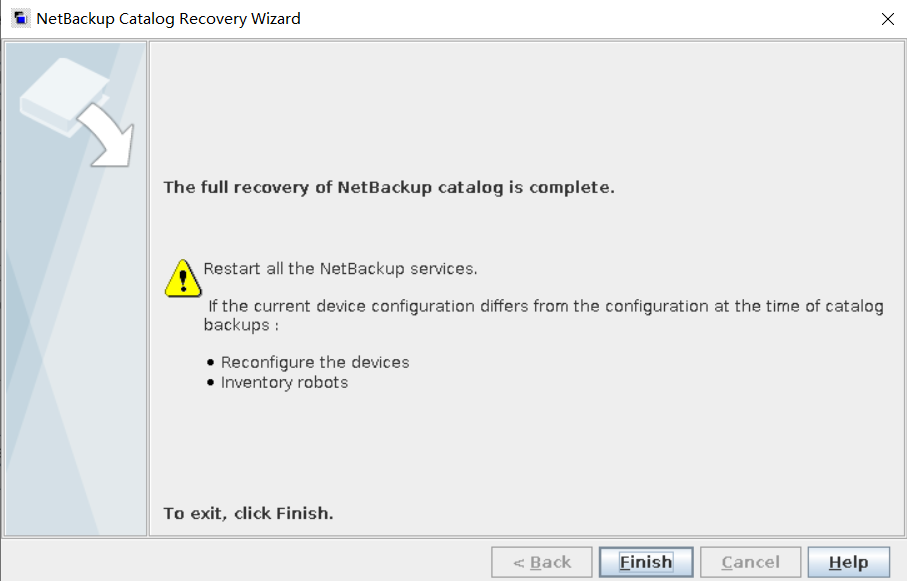
Task: Click the NetBackup Catalog Recovery Wizard title
Action: tap(168, 19)
